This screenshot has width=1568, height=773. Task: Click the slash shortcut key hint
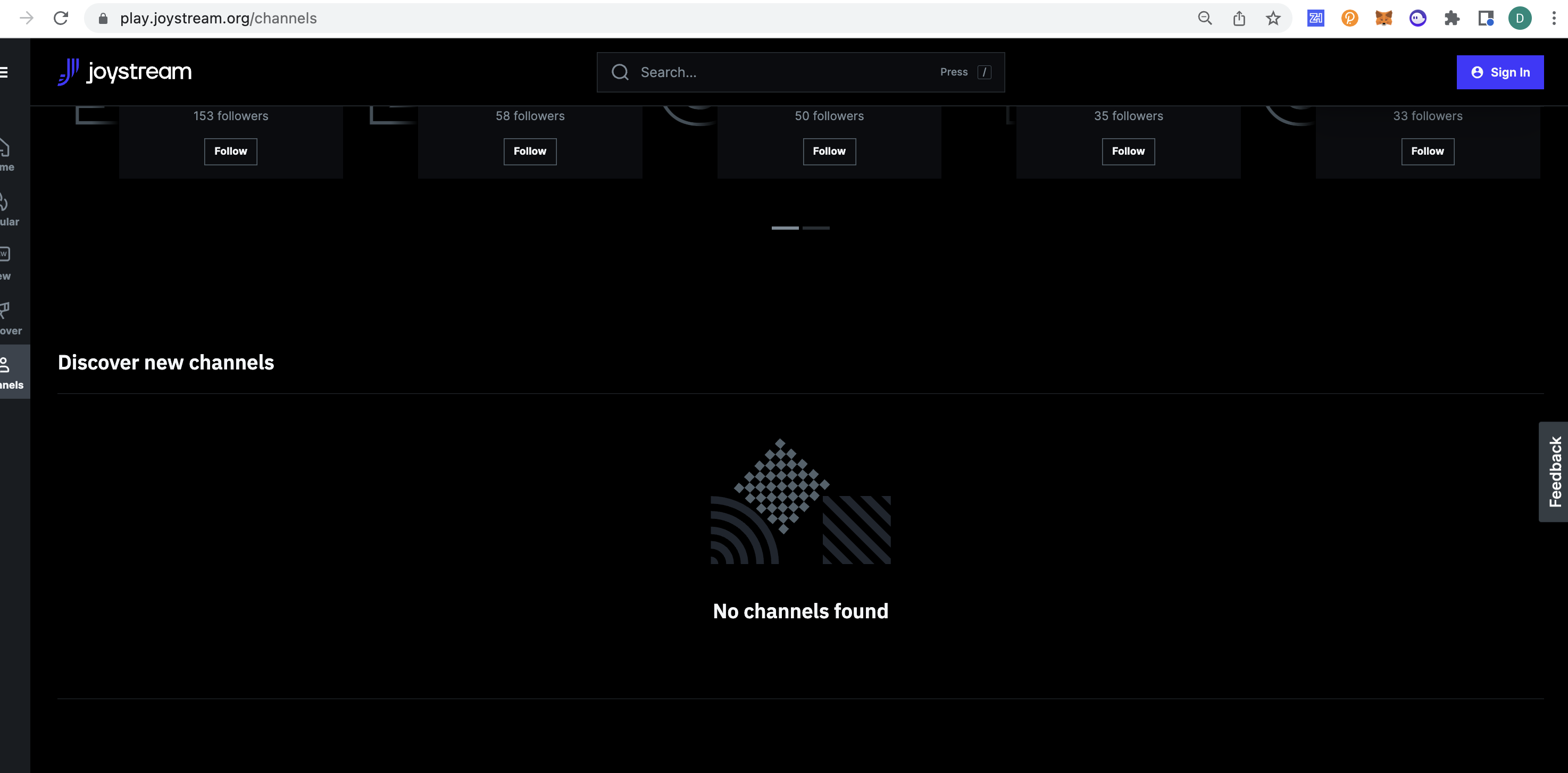click(x=985, y=72)
